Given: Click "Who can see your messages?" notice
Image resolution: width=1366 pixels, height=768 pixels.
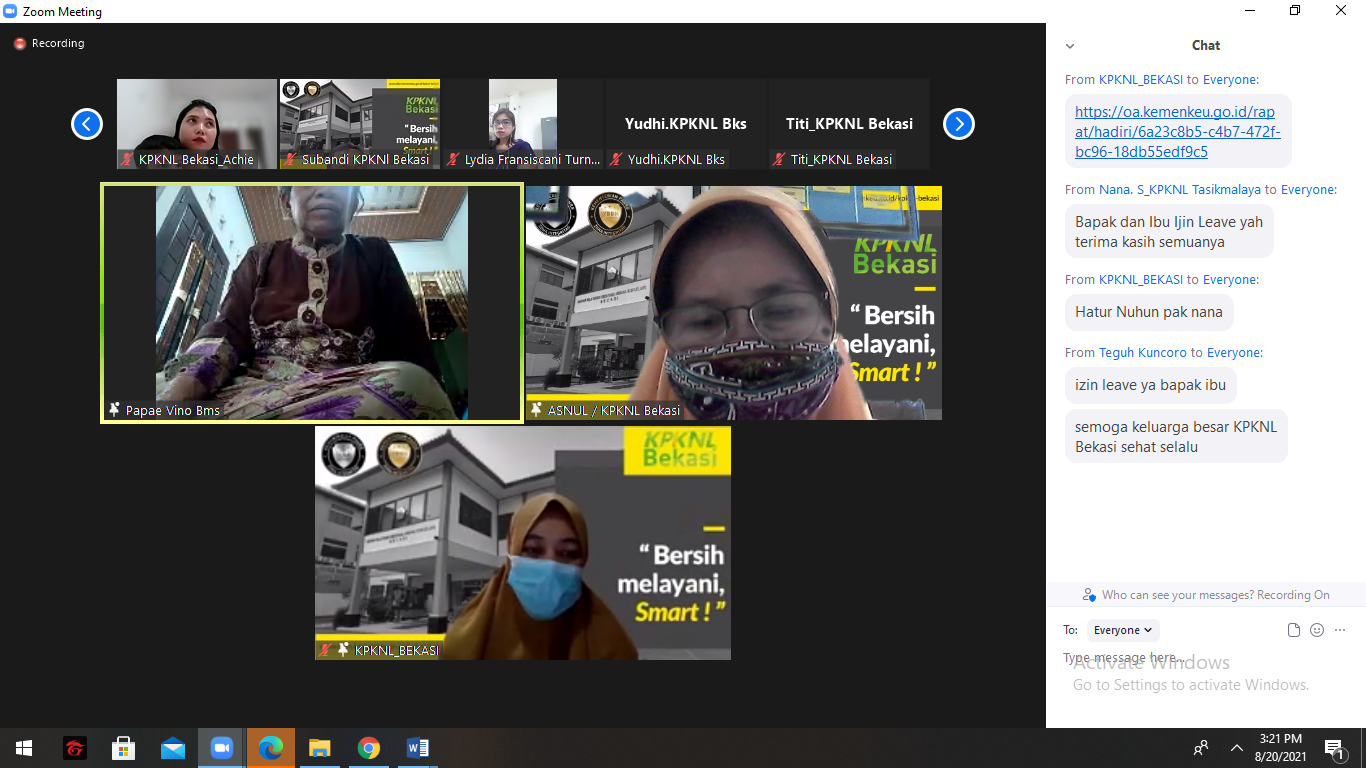Looking at the screenshot, I should pos(1206,595).
